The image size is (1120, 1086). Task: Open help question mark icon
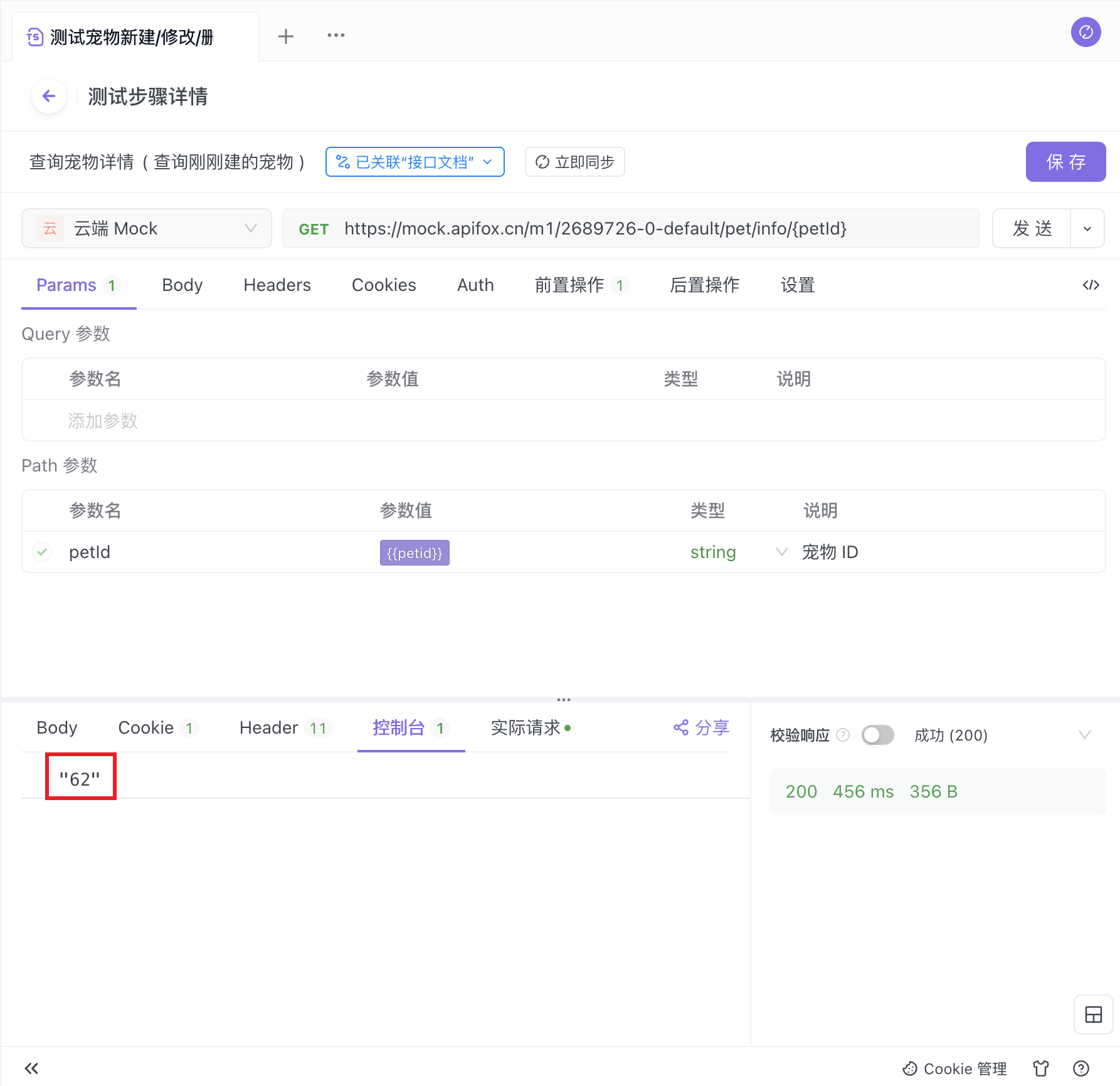tap(1081, 1068)
